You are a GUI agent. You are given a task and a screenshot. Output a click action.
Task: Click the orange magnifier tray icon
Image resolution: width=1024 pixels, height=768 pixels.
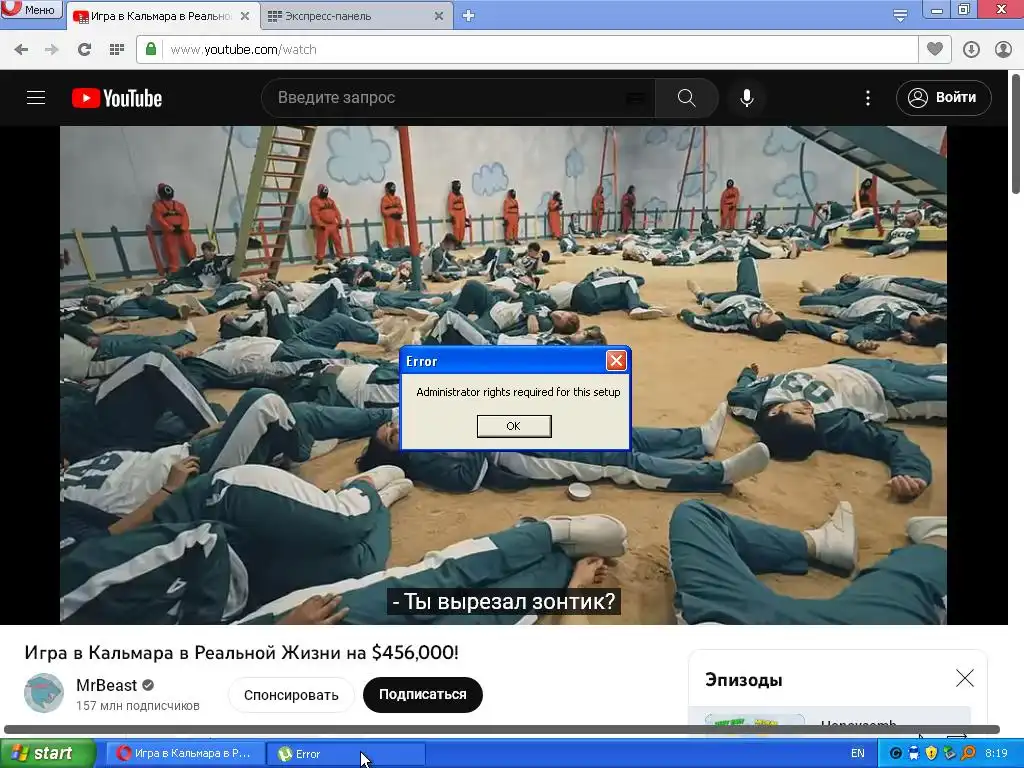[968, 754]
